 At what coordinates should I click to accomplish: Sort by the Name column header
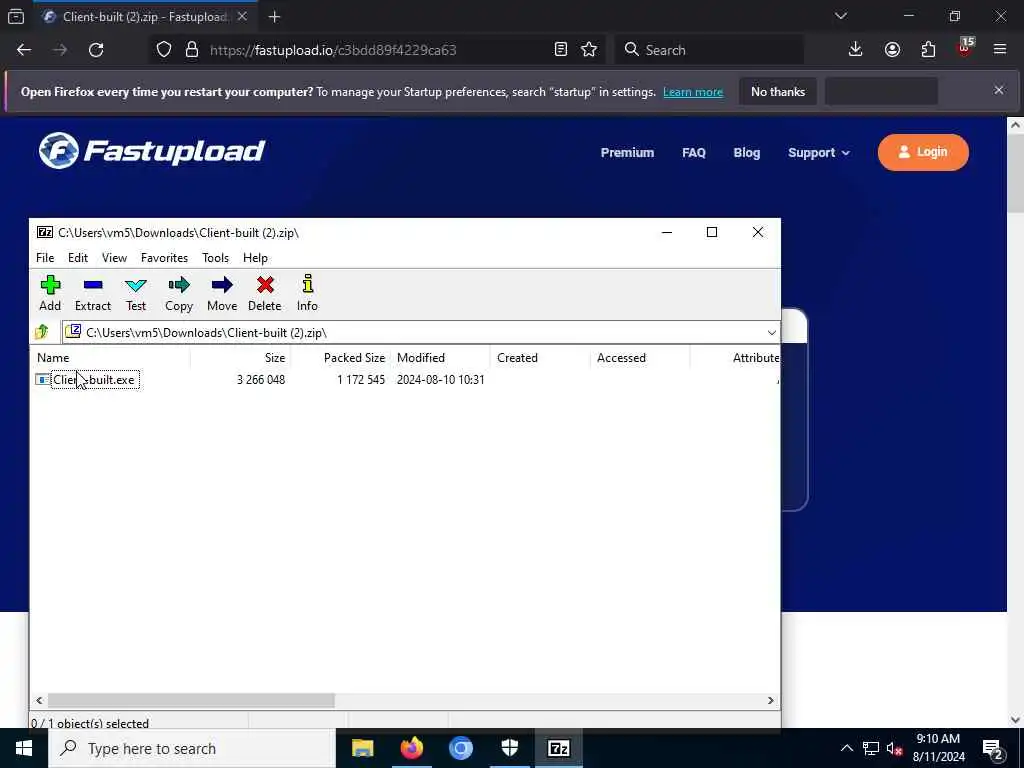pos(111,358)
